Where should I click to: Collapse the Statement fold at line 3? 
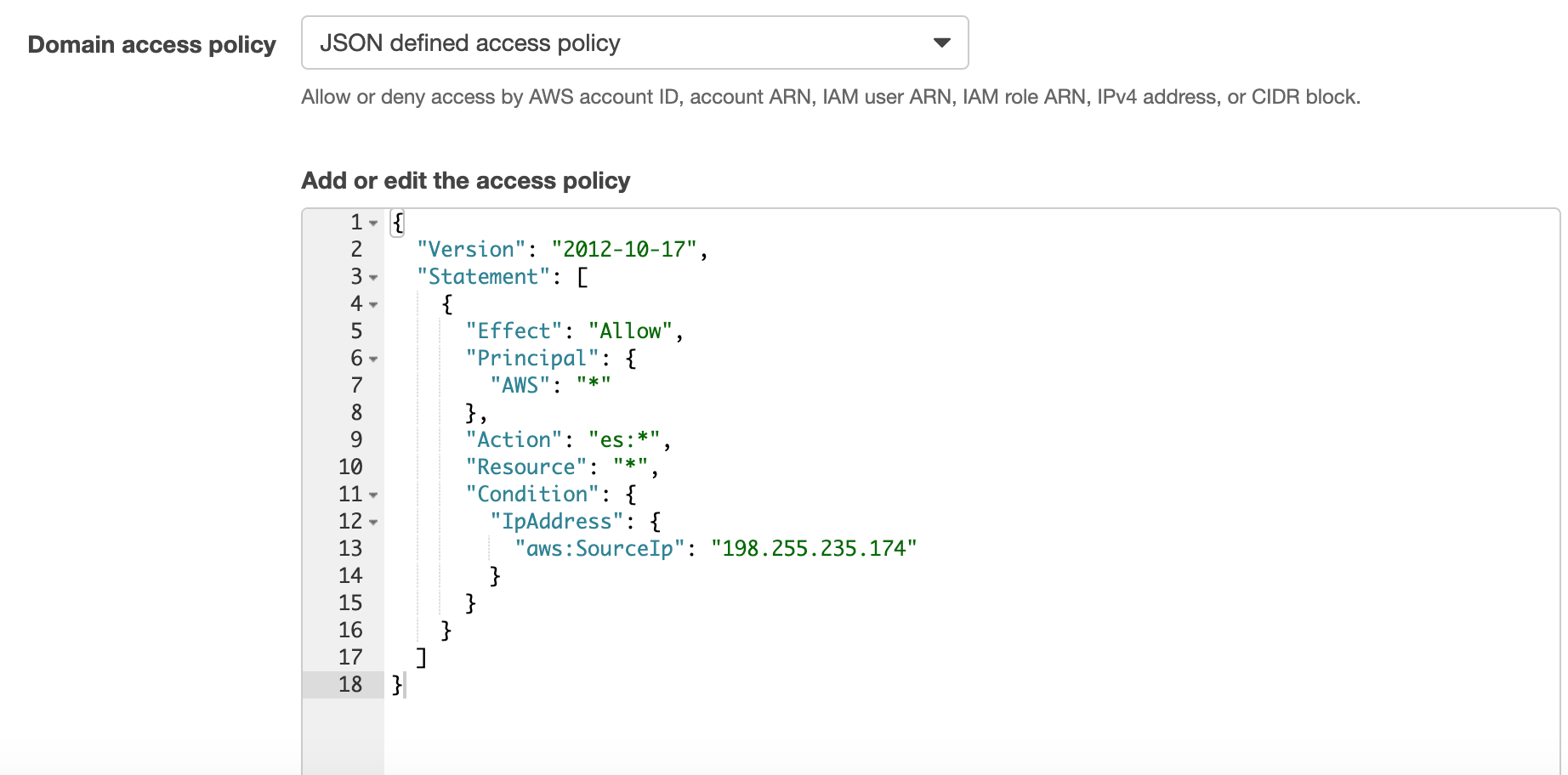(x=373, y=278)
